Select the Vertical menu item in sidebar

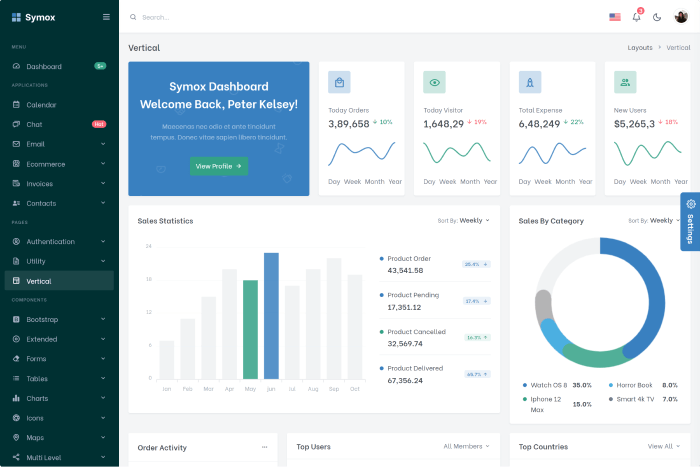[x=59, y=281]
